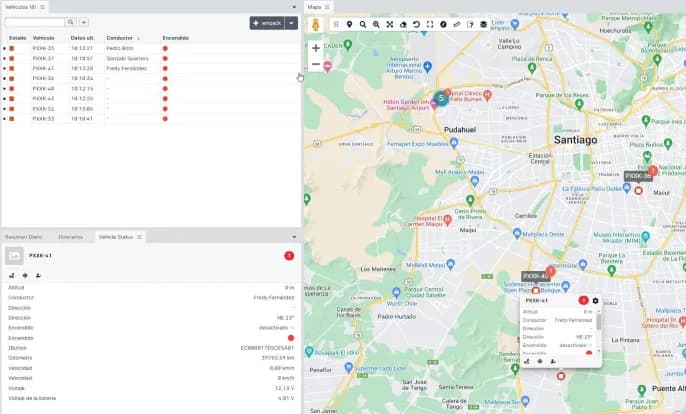
Task: Click the Vehículo column header
Action: click(x=43, y=38)
